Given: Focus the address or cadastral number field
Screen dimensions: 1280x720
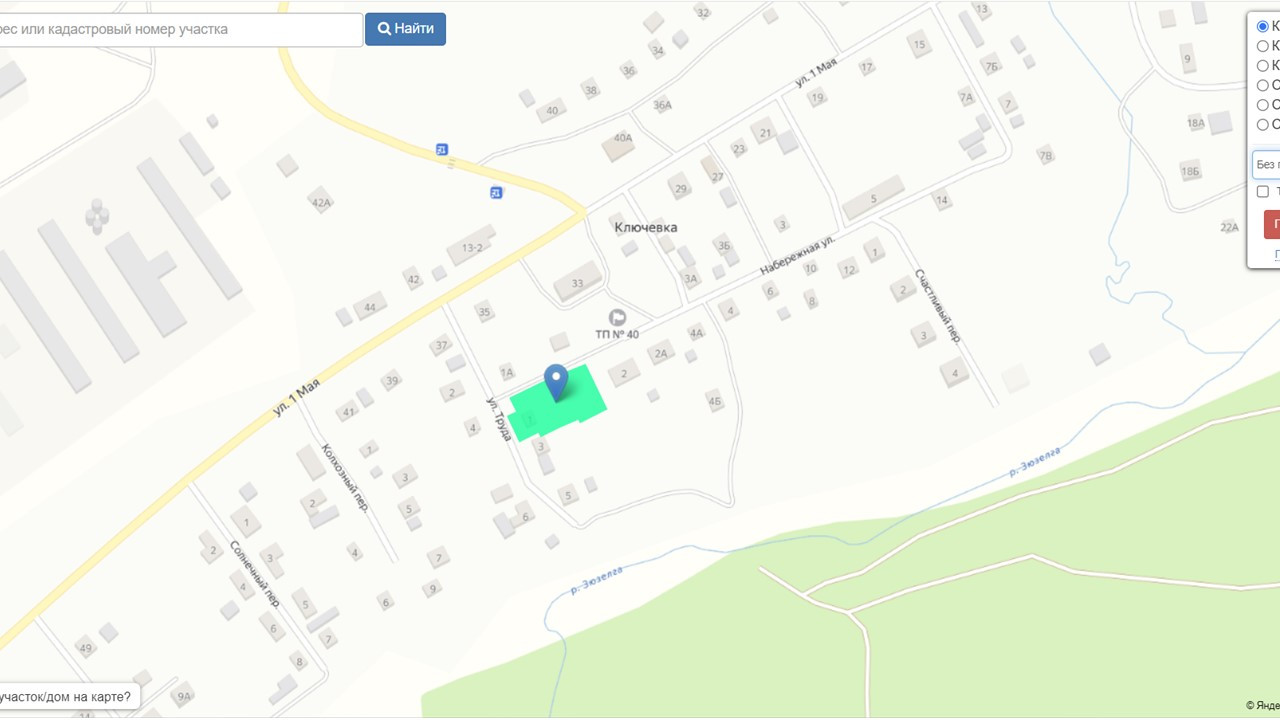Looking at the screenshot, I should tap(180, 29).
